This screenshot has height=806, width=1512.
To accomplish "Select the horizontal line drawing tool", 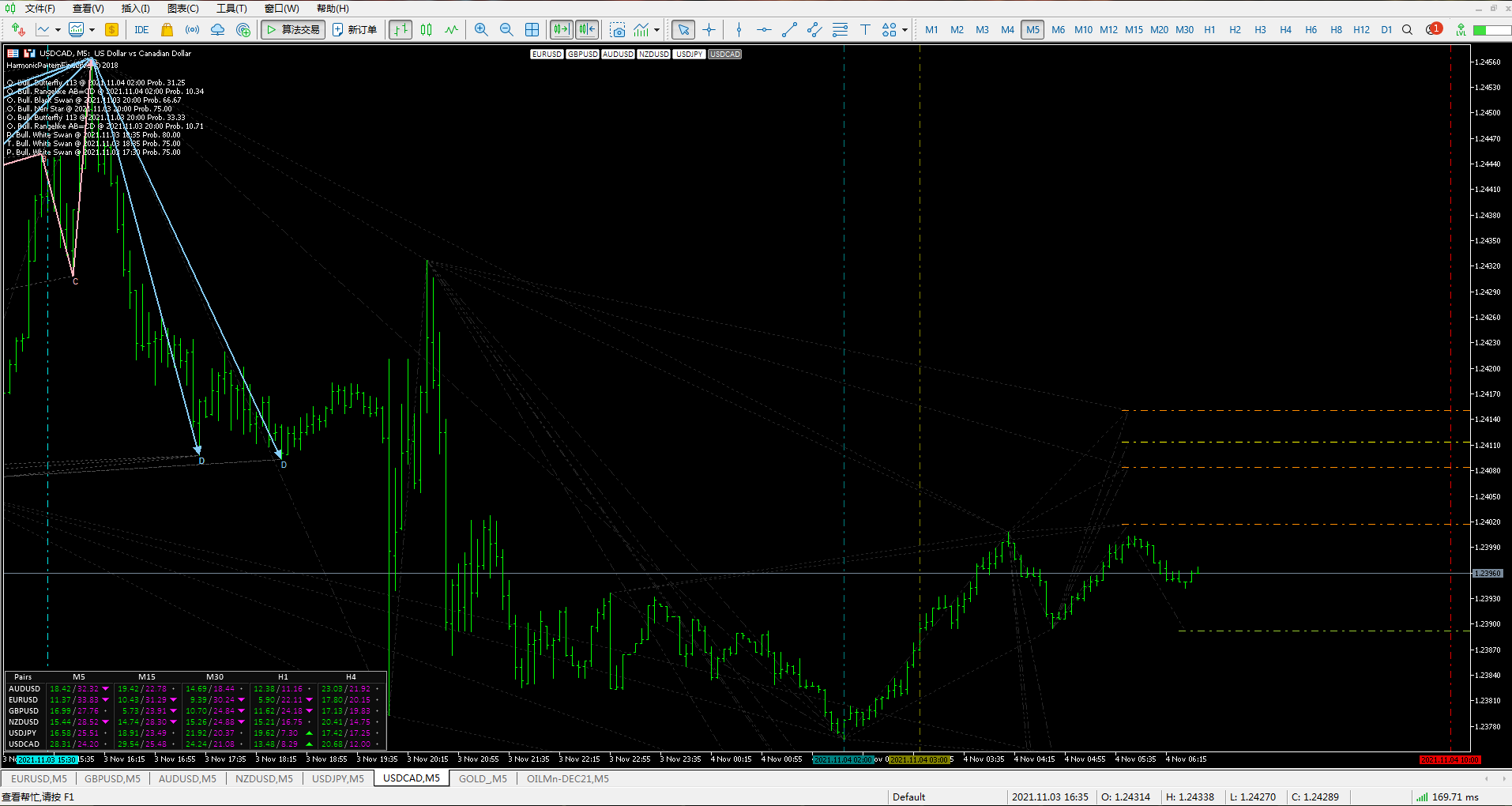I will [x=764, y=30].
